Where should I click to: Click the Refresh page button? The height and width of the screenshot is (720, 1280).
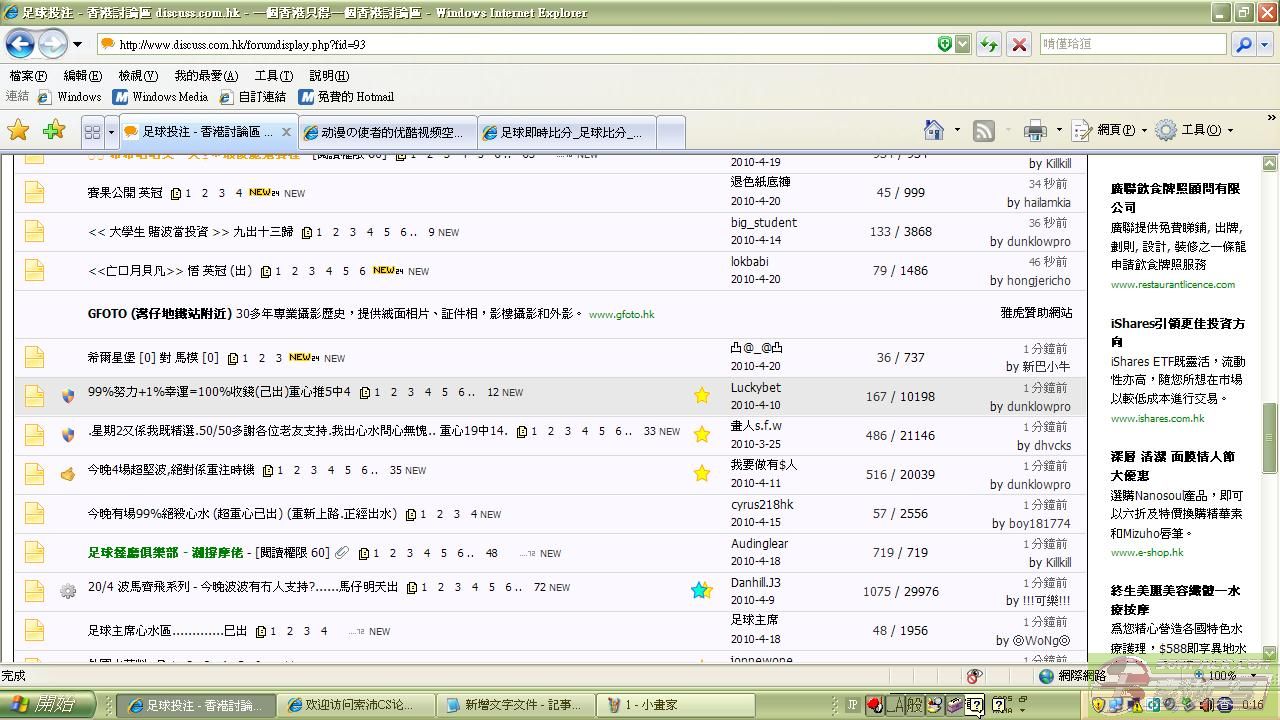[988, 44]
